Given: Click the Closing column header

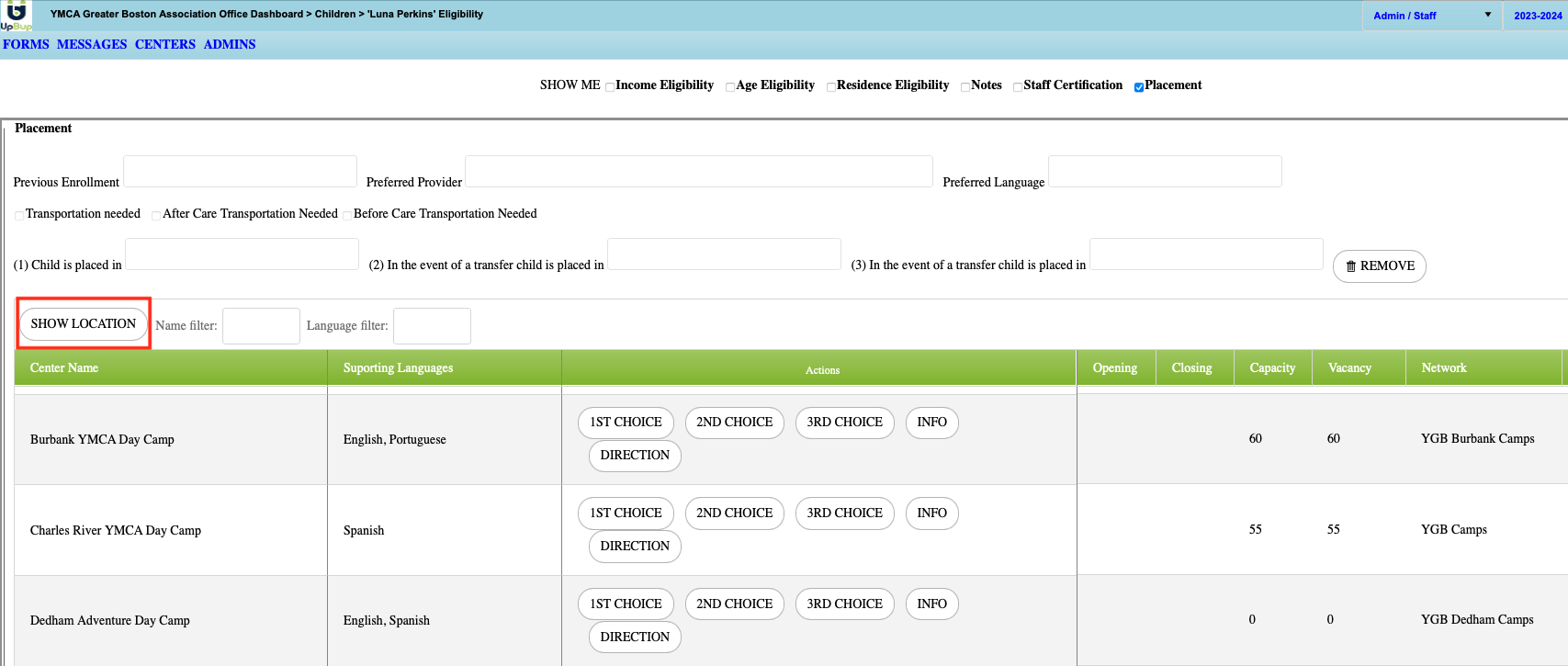Looking at the screenshot, I should 1194,367.
